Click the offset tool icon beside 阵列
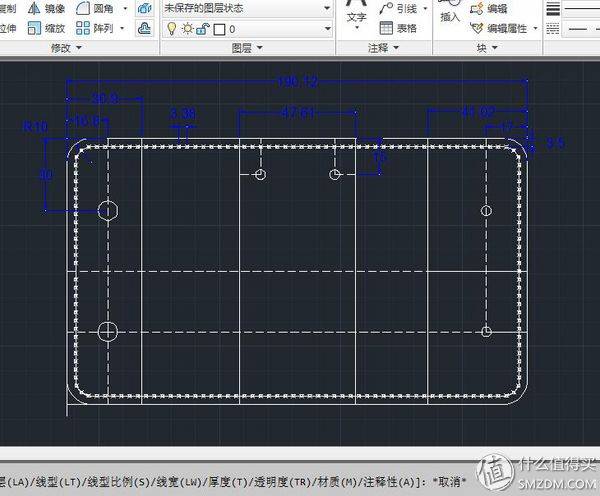600x496 pixels. click(144, 28)
